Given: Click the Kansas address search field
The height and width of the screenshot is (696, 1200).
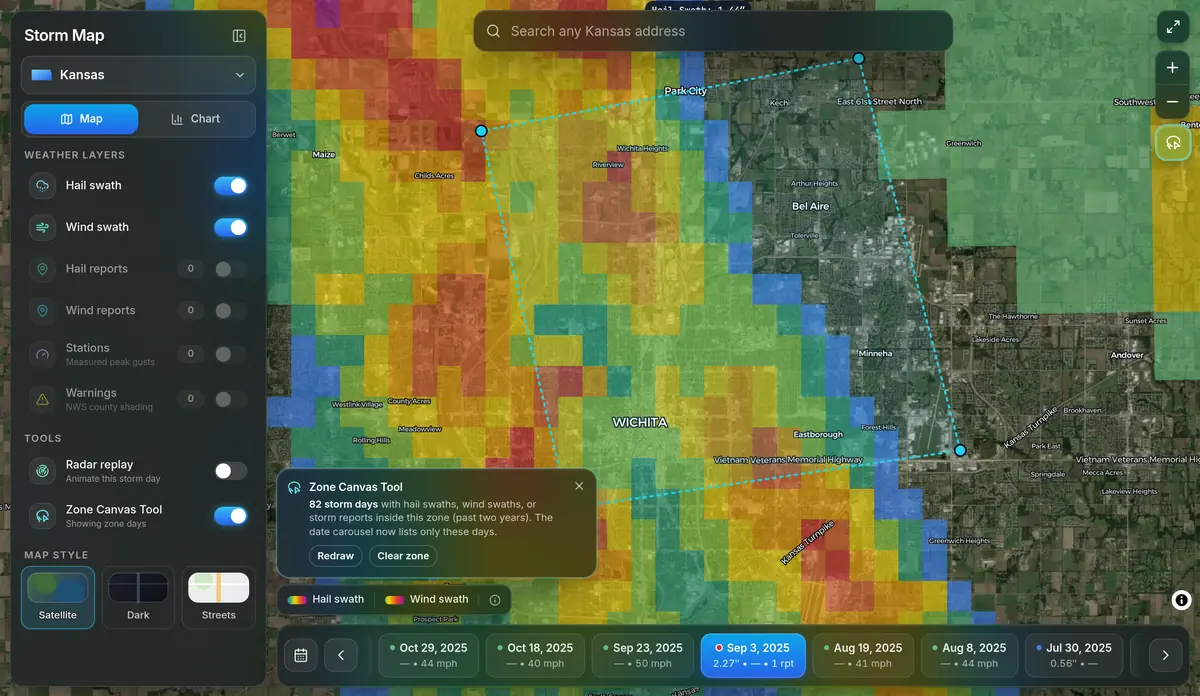Looking at the screenshot, I should tap(713, 31).
